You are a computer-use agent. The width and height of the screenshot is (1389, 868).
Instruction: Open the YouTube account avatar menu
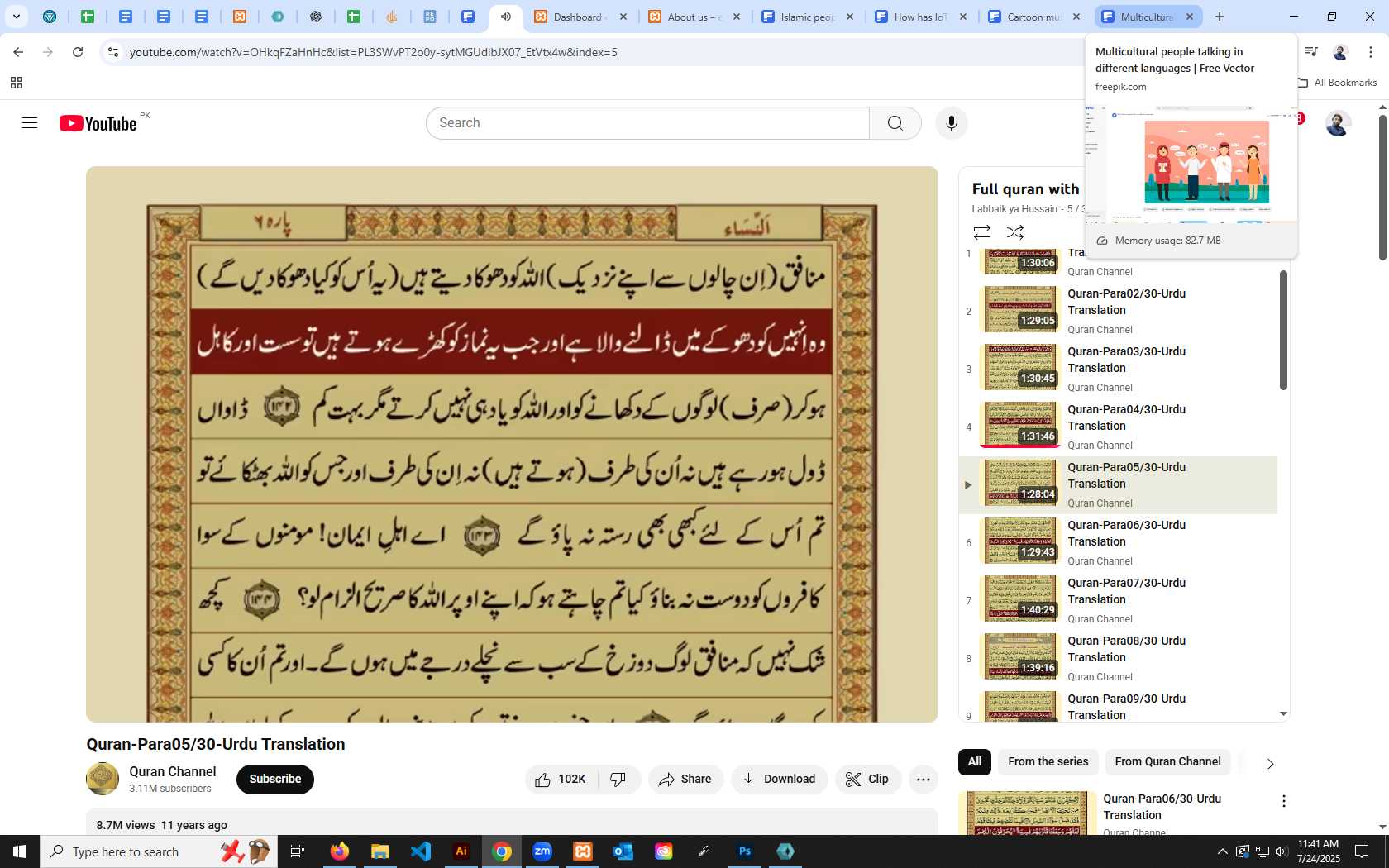[1338, 123]
